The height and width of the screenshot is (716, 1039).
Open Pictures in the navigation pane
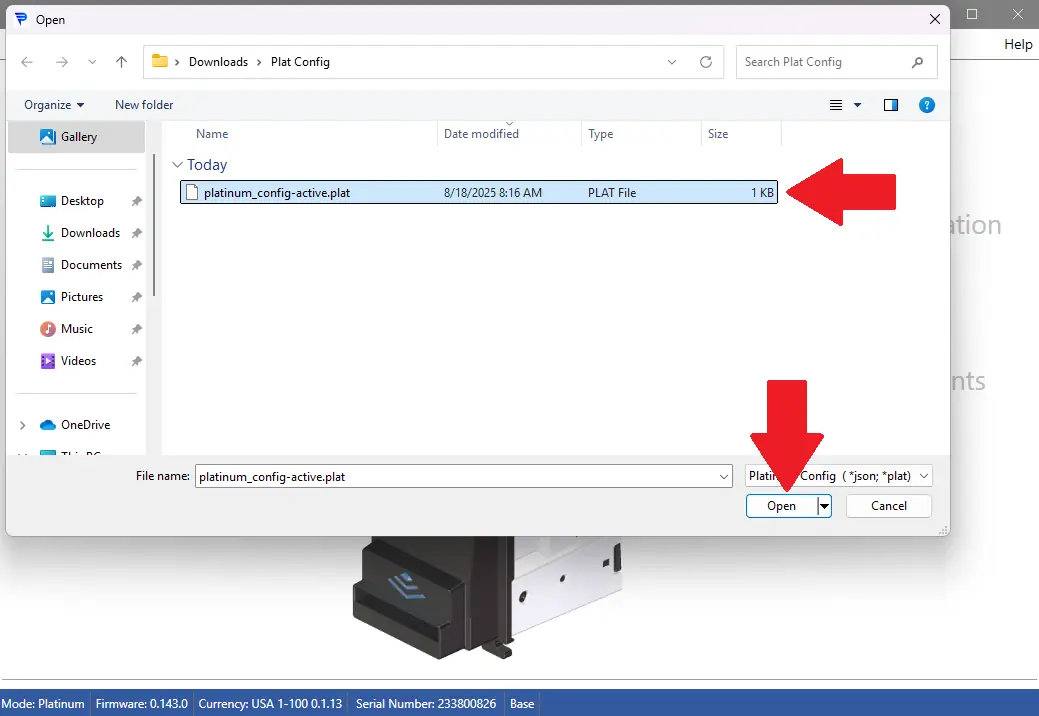click(82, 297)
